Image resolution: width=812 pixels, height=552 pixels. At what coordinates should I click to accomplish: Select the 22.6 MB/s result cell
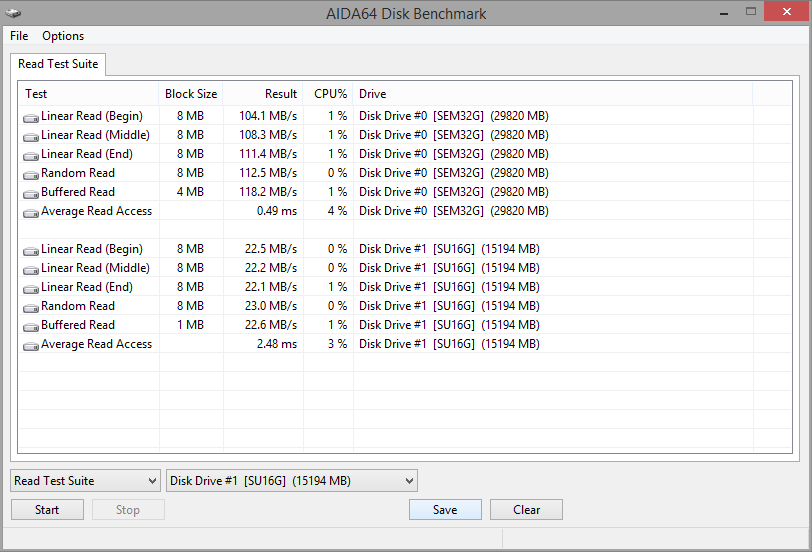coord(271,325)
